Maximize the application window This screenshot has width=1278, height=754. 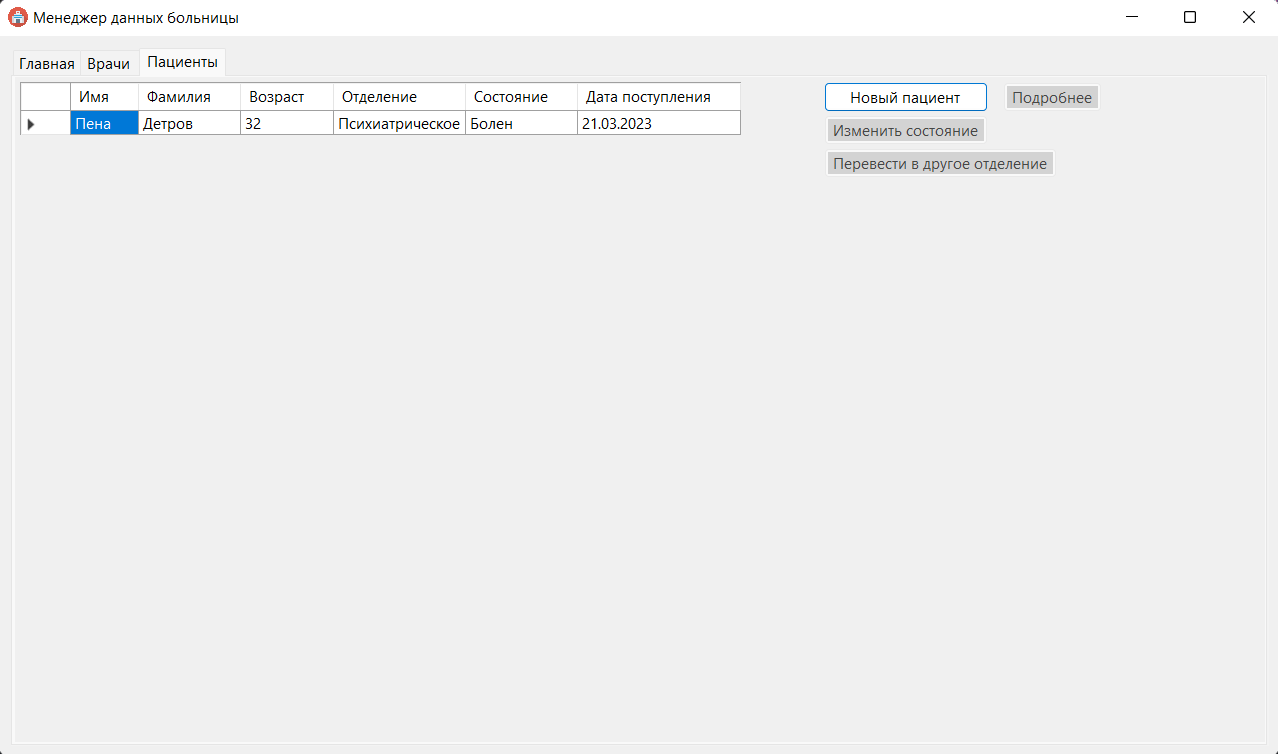(1190, 17)
